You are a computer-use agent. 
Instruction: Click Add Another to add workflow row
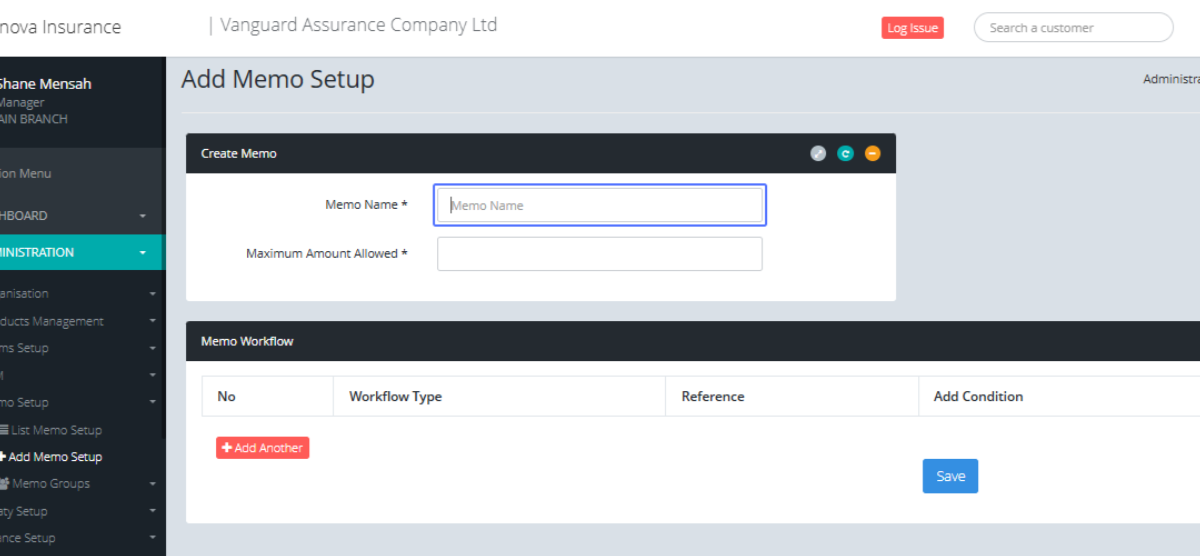[x=262, y=448]
